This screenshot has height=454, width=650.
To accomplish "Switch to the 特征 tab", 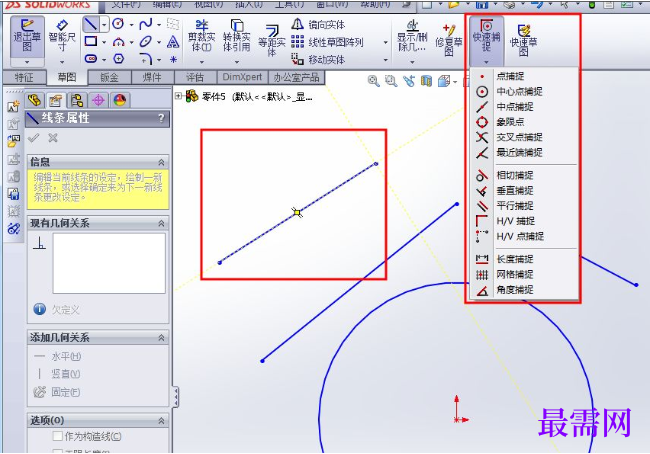I will click(24, 78).
